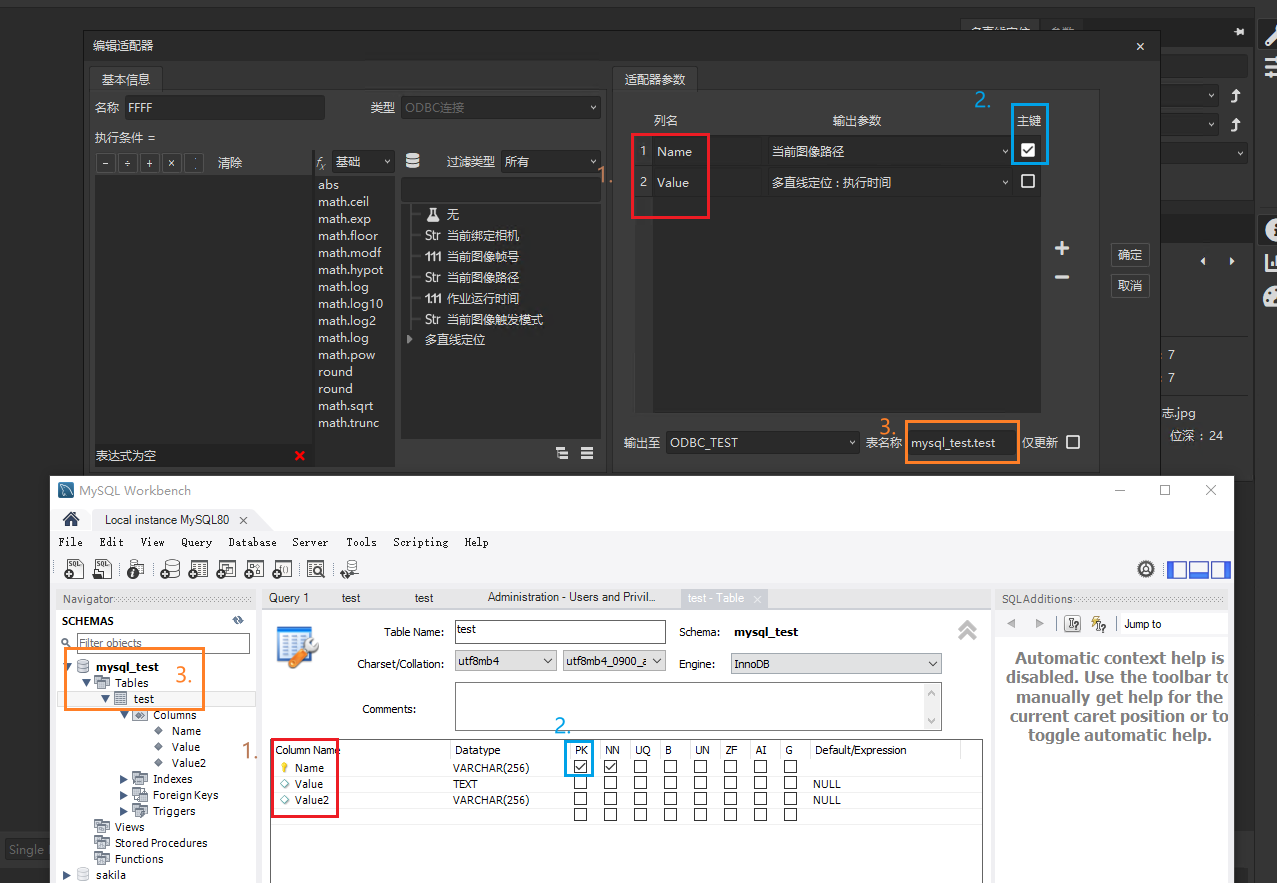
Task: Insert the divide operator
Action: (128, 163)
